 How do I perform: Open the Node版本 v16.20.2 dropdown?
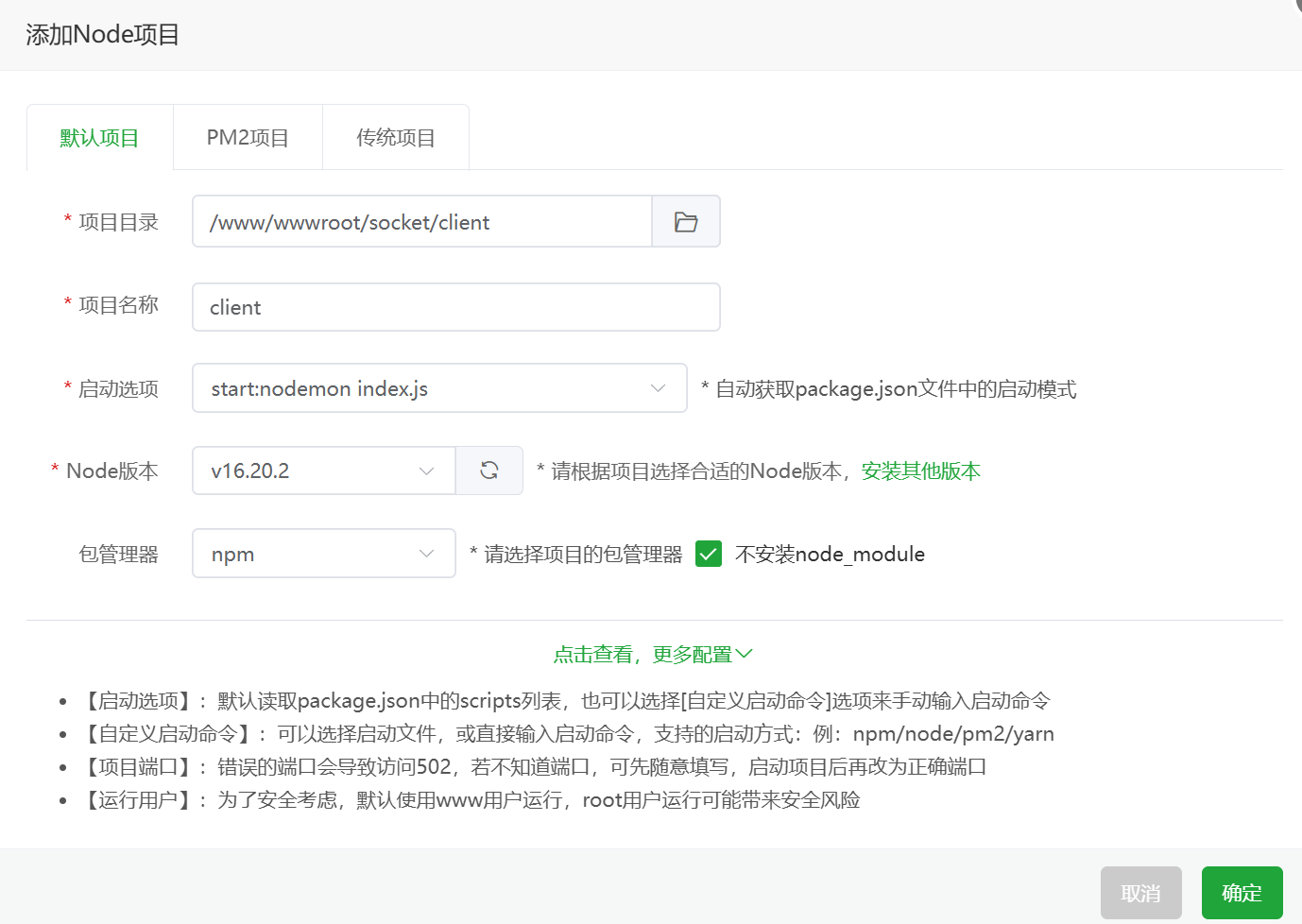click(312, 471)
